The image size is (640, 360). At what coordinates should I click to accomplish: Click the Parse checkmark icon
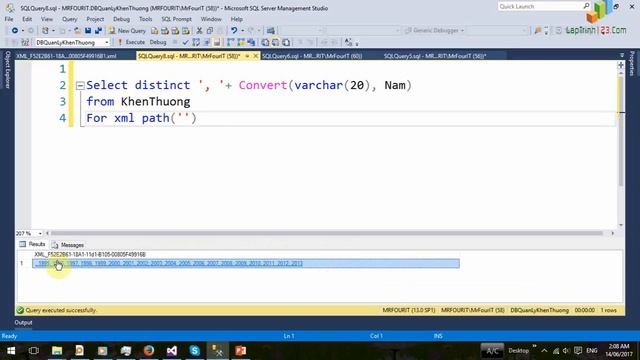tap(186, 42)
